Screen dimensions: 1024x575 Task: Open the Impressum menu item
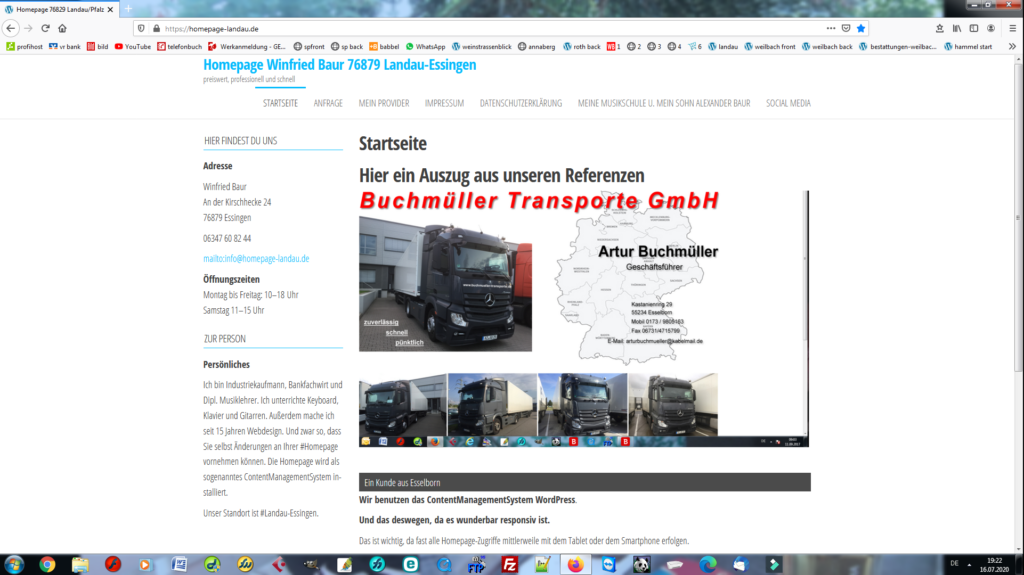(x=444, y=103)
